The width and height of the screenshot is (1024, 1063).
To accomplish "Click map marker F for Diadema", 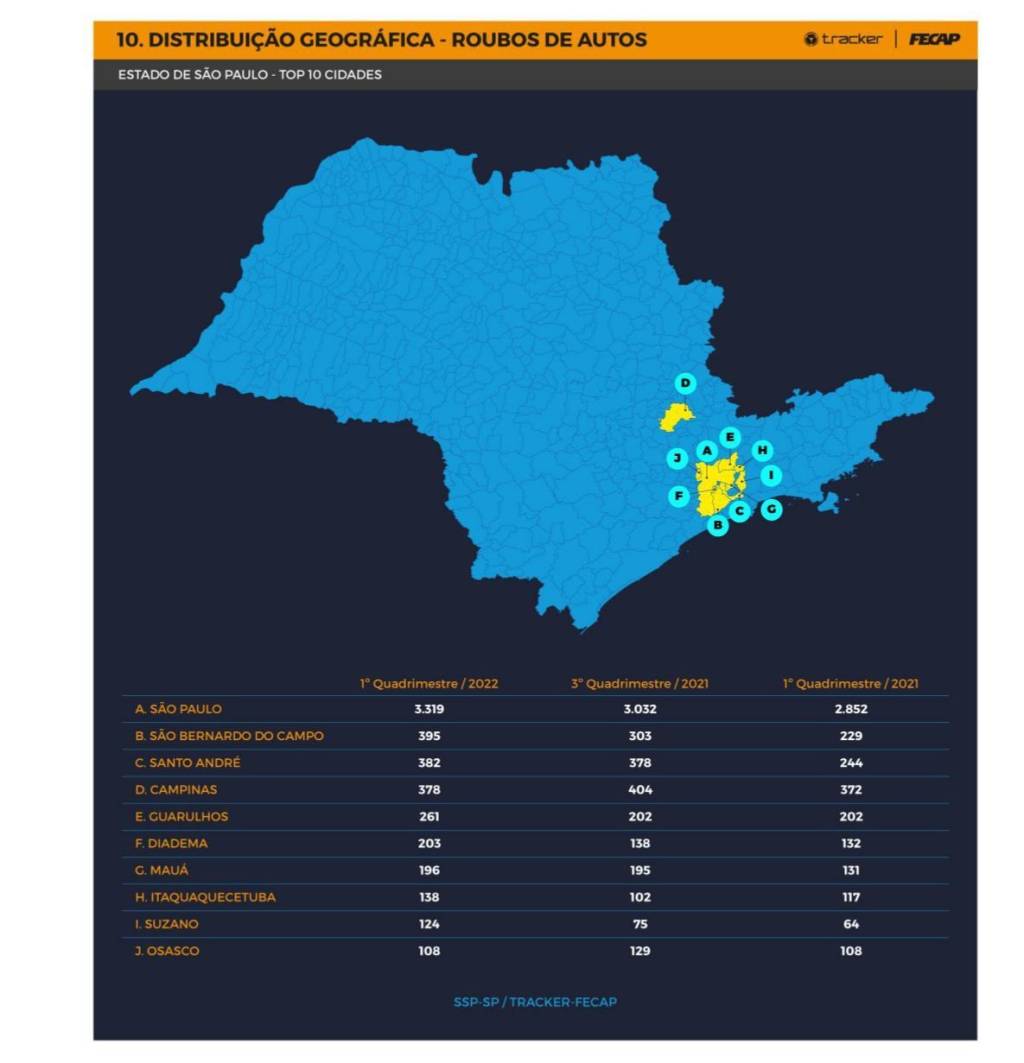I will pyautogui.click(x=679, y=496).
